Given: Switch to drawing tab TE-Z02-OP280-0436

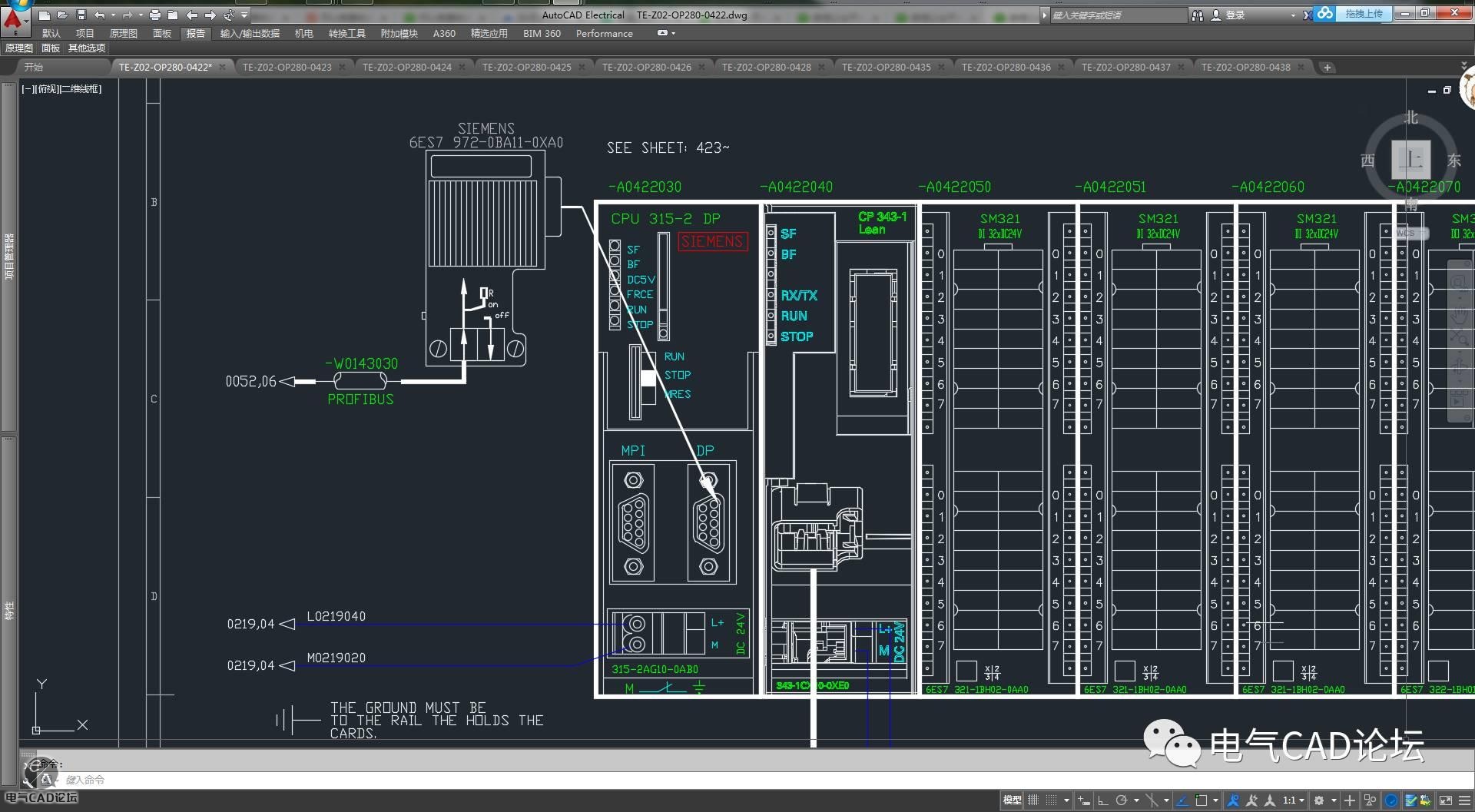Looking at the screenshot, I should 1006,68.
